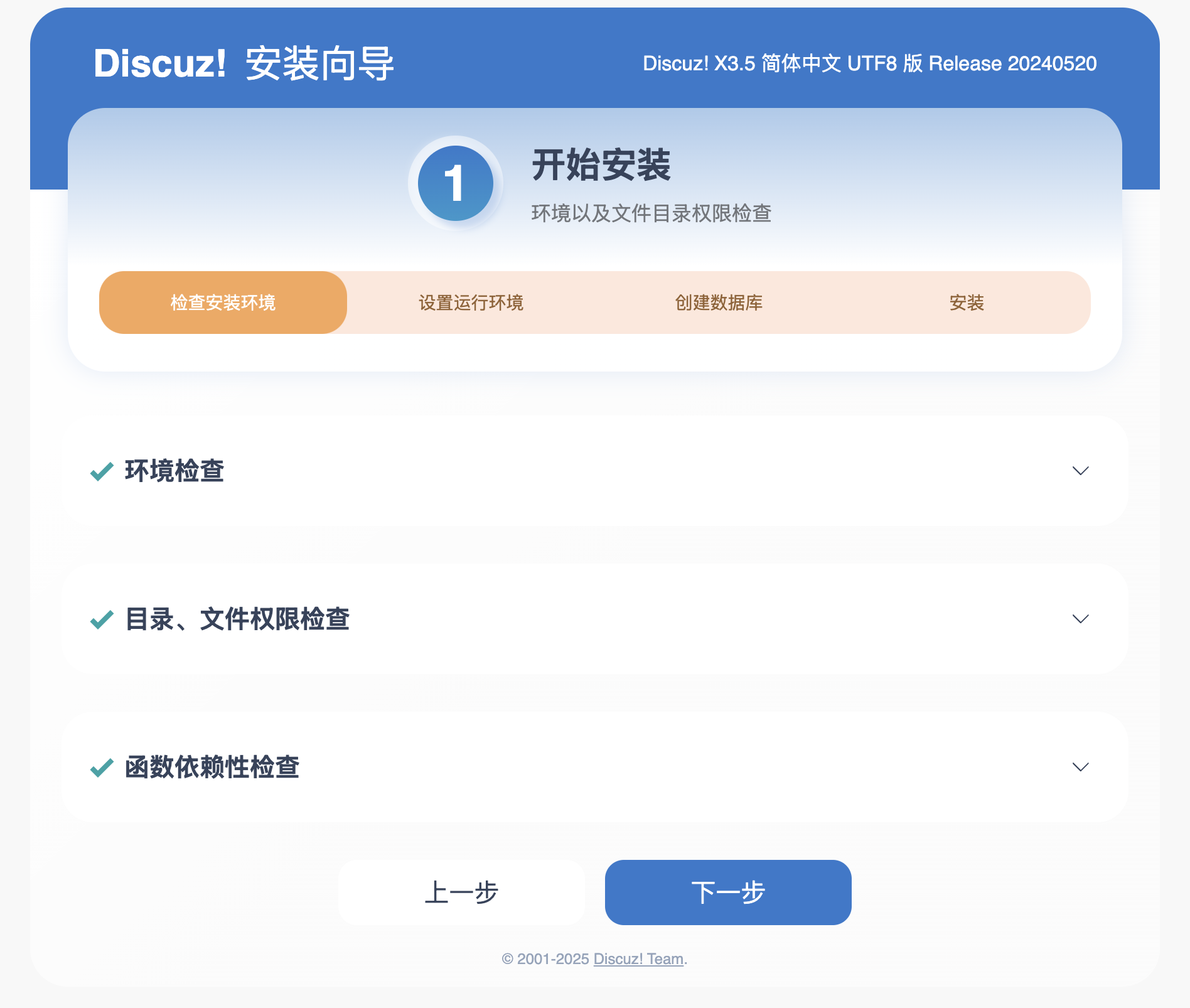1190x1008 pixels.
Task: Select the 安装 step in progress bar
Action: pos(967,303)
